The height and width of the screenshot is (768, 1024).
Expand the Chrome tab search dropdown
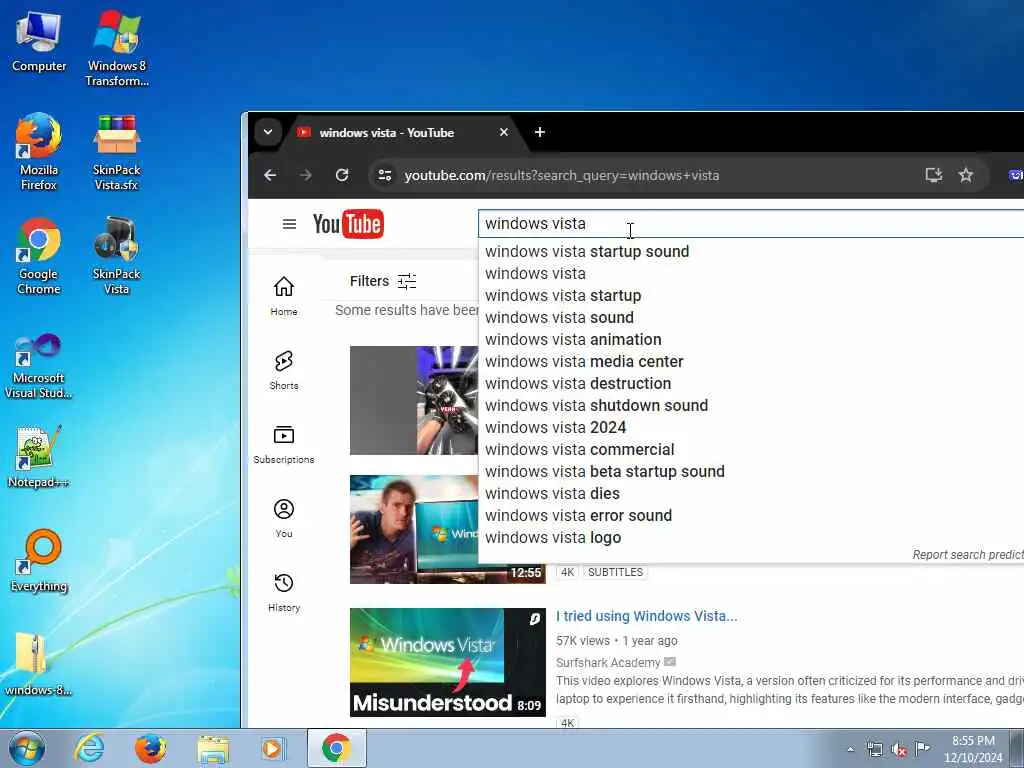pos(268,132)
